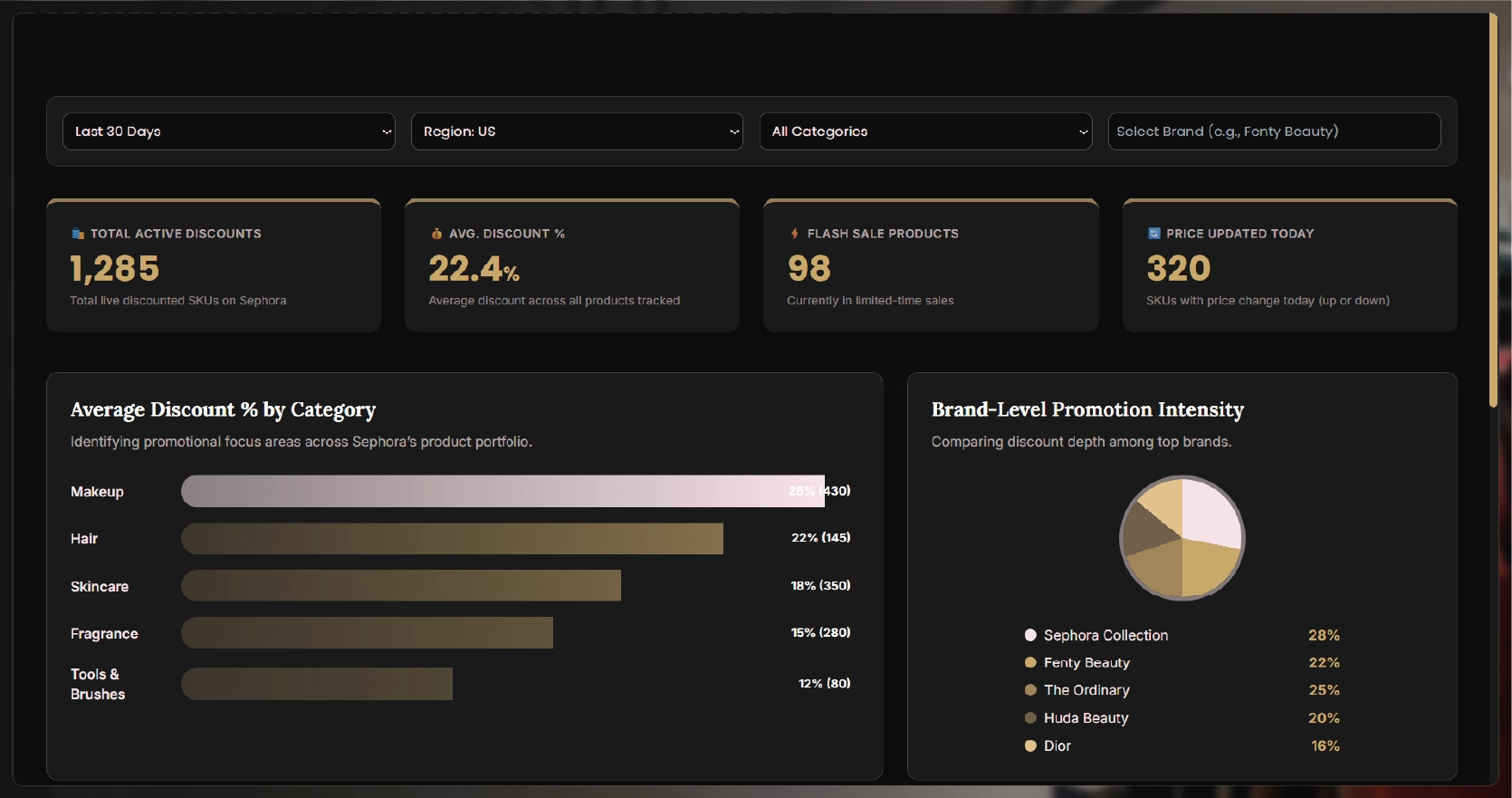Click the refresh icon beside Price Updated Today
1512x798 pixels.
coord(1153,234)
